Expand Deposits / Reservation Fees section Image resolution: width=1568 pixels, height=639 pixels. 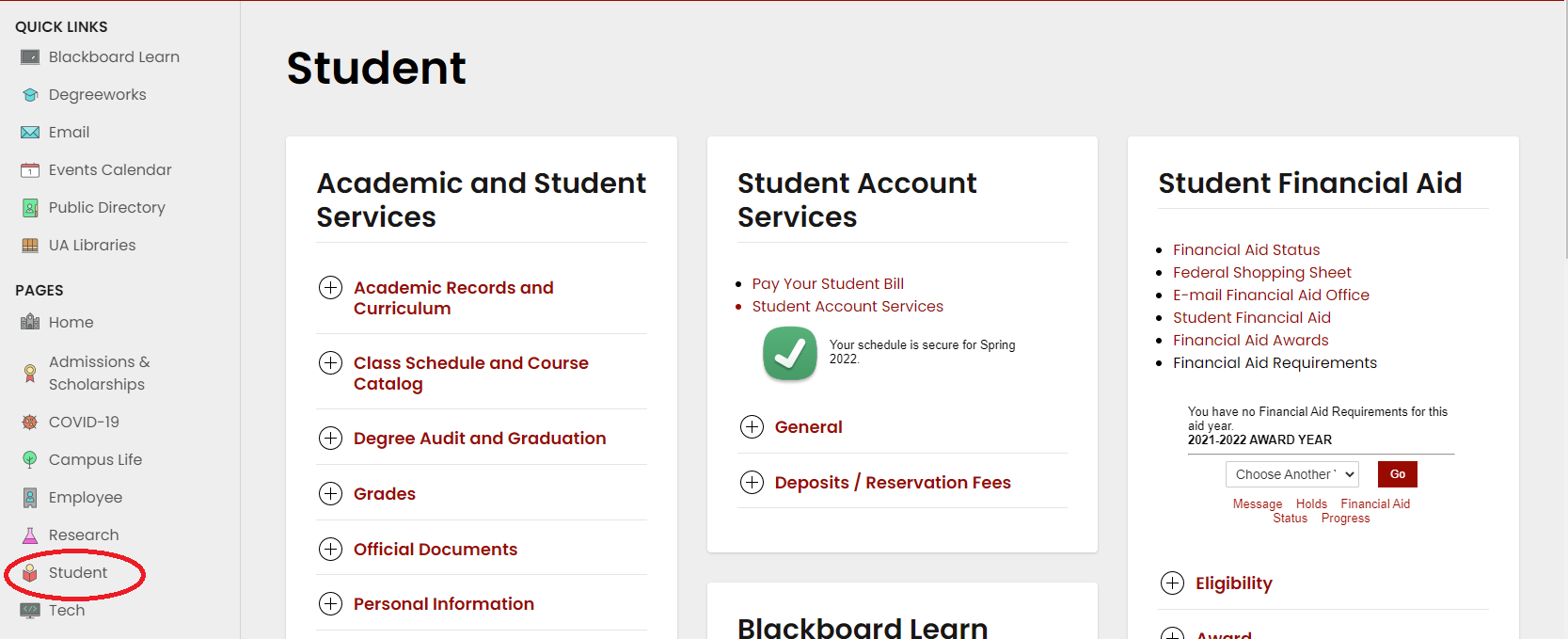pyautogui.click(x=752, y=483)
